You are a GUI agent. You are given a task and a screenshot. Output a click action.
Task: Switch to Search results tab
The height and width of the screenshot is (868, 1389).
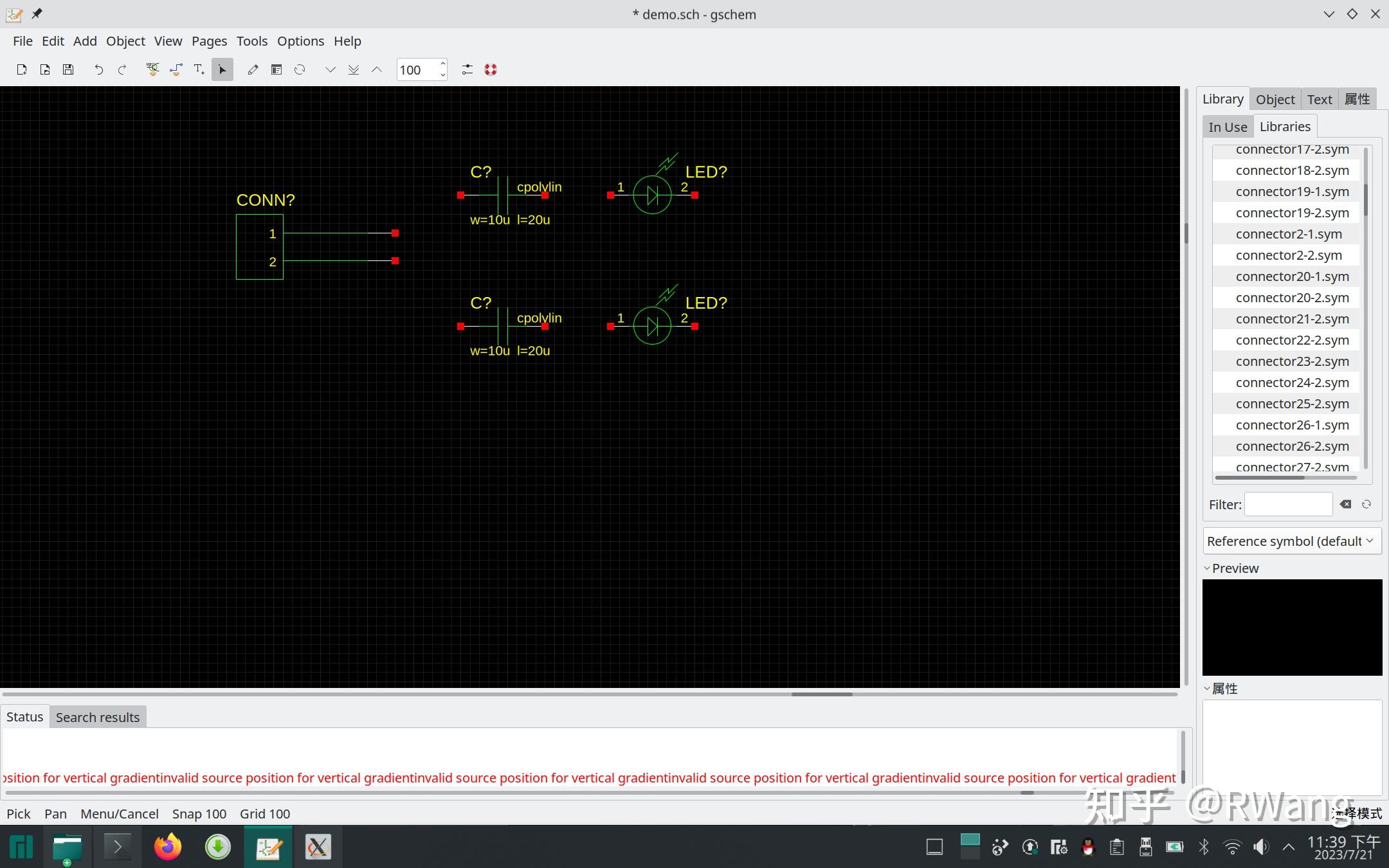tap(98, 717)
